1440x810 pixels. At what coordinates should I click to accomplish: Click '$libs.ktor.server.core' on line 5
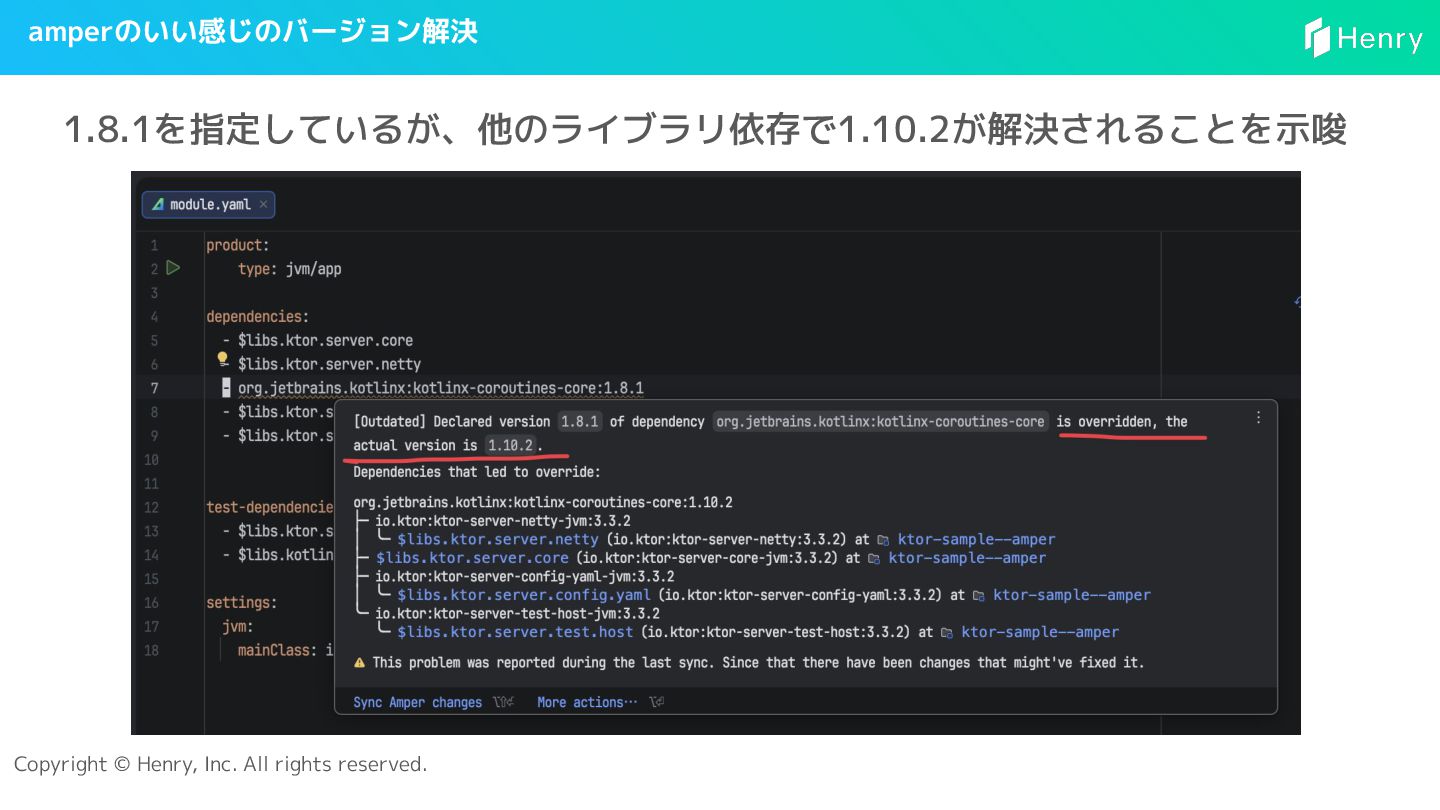(x=325, y=340)
